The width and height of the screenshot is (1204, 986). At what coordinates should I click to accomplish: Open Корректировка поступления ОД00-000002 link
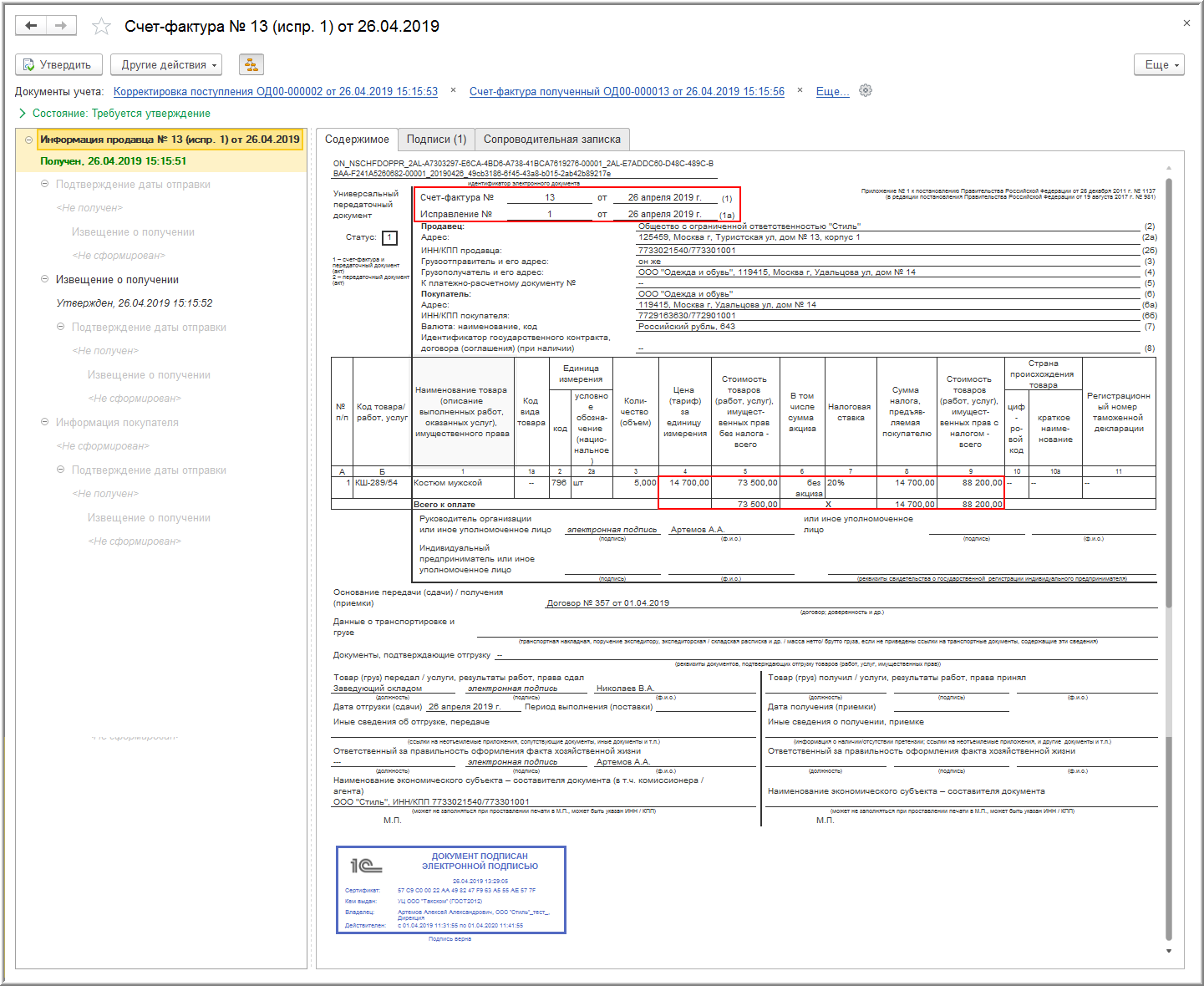[x=276, y=91]
